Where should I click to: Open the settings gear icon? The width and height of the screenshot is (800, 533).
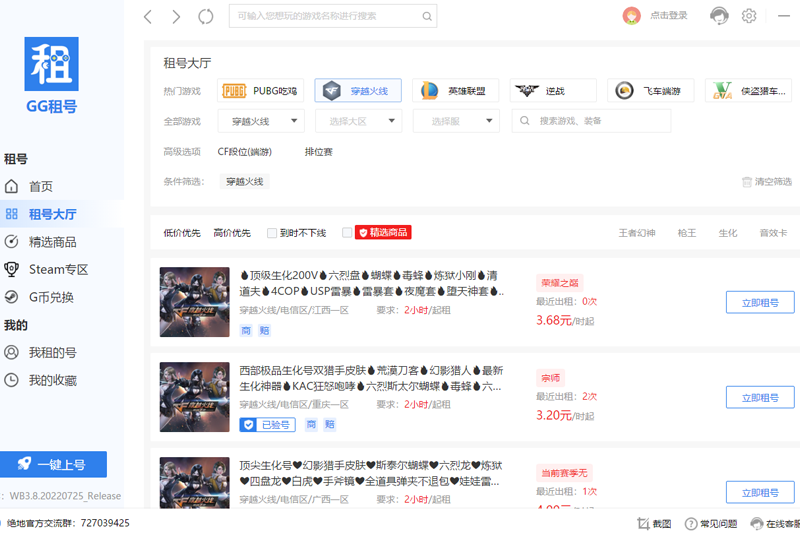coord(749,16)
